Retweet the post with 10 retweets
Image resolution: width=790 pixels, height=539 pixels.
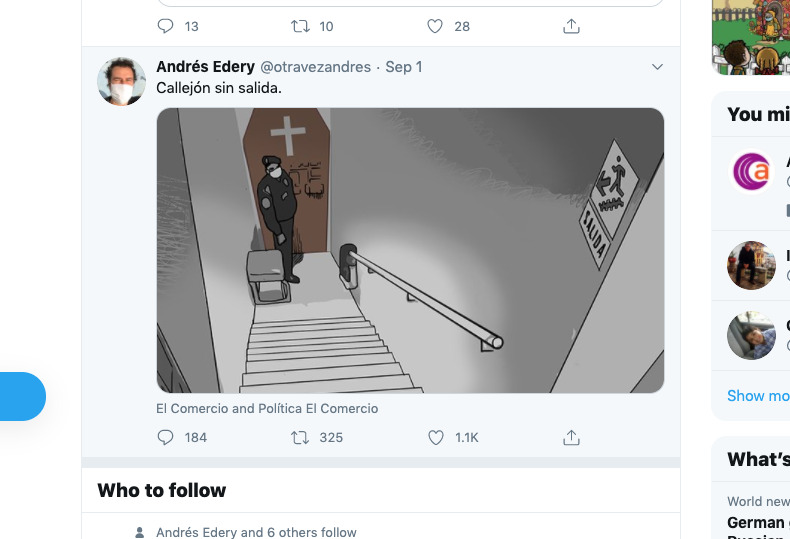click(x=299, y=26)
